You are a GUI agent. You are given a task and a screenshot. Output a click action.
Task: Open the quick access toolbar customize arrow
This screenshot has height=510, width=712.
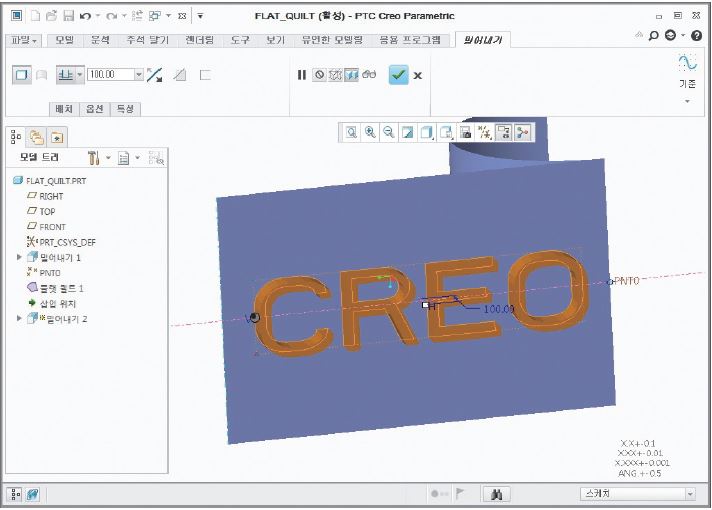[x=200, y=16]
